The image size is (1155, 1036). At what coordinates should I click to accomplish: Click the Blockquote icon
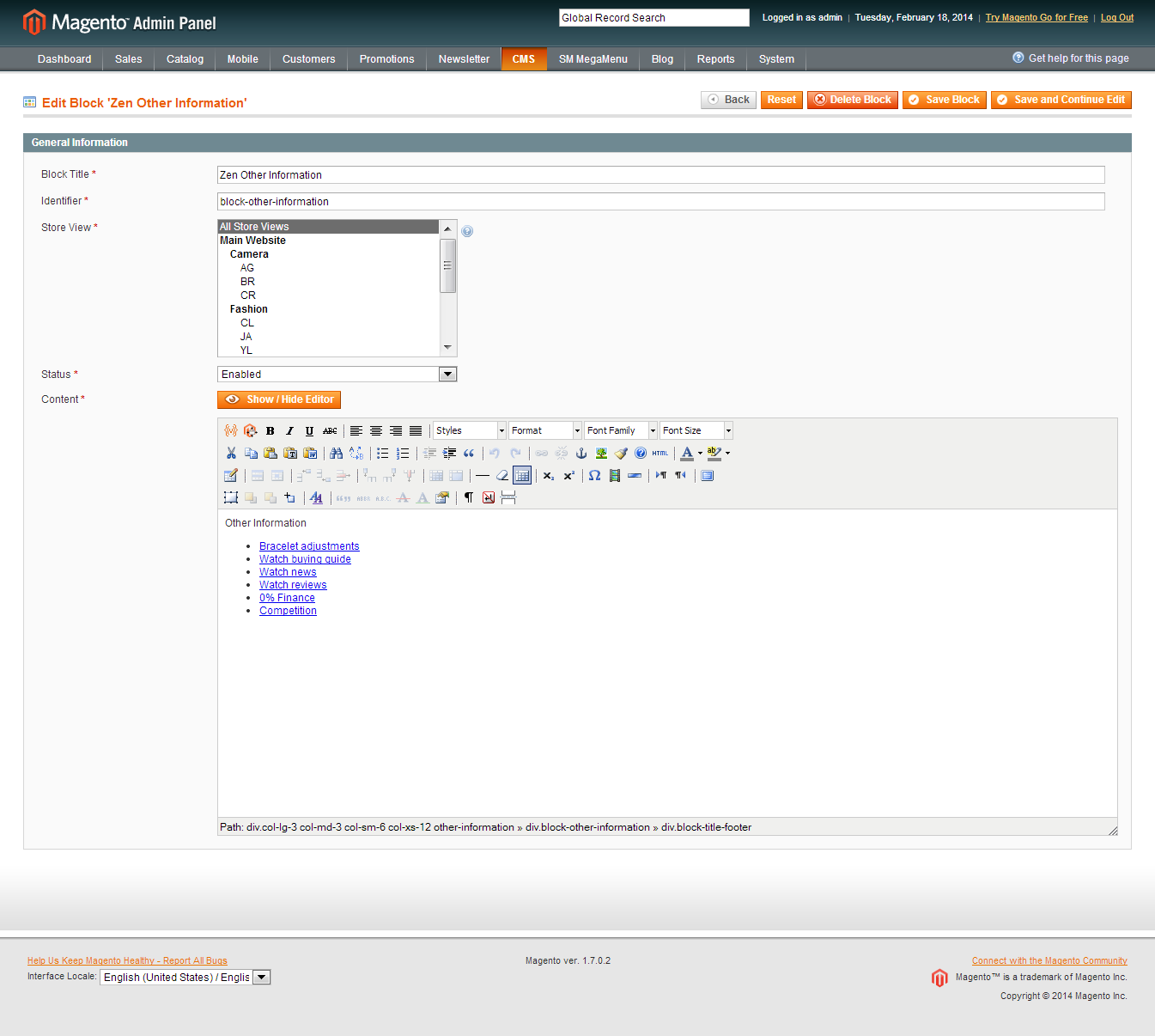click(469, 453)
